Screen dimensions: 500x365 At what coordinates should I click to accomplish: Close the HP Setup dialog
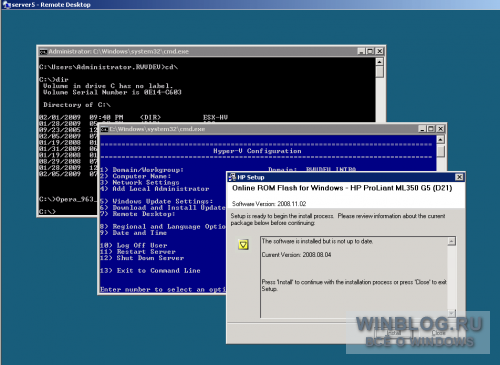[459, 177]
